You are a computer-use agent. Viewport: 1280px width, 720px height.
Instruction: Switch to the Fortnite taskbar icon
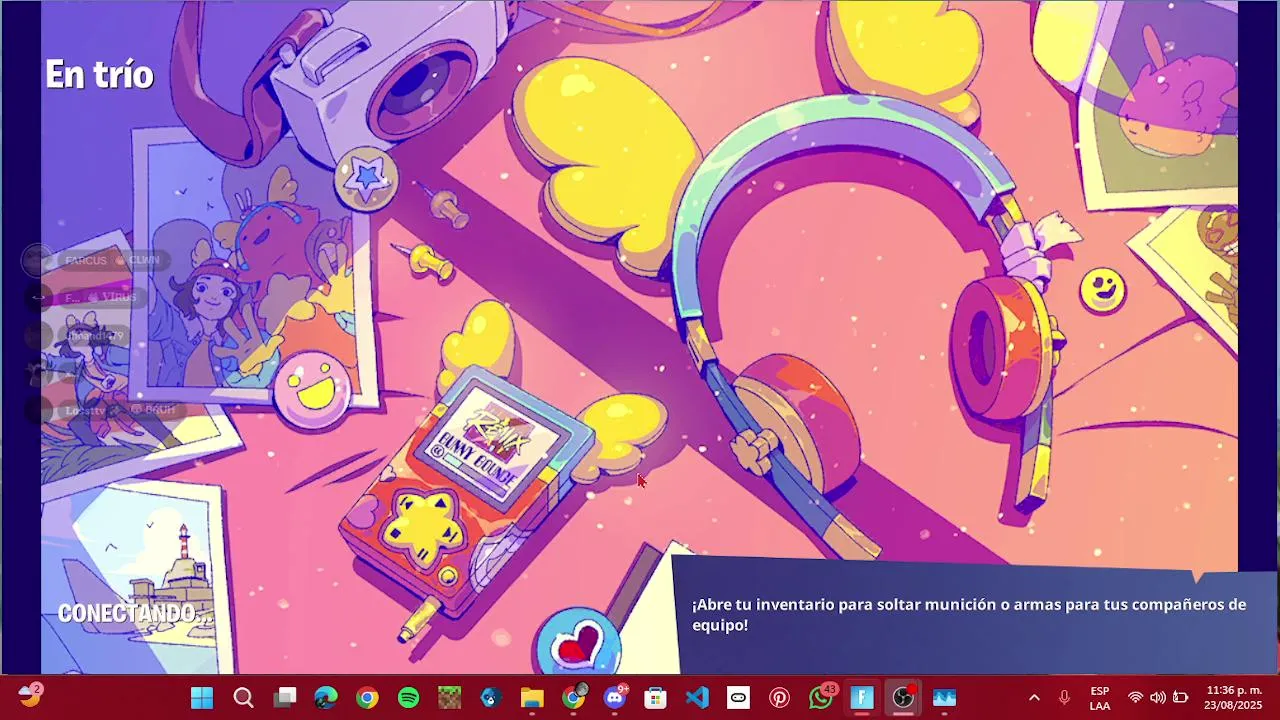862,697
